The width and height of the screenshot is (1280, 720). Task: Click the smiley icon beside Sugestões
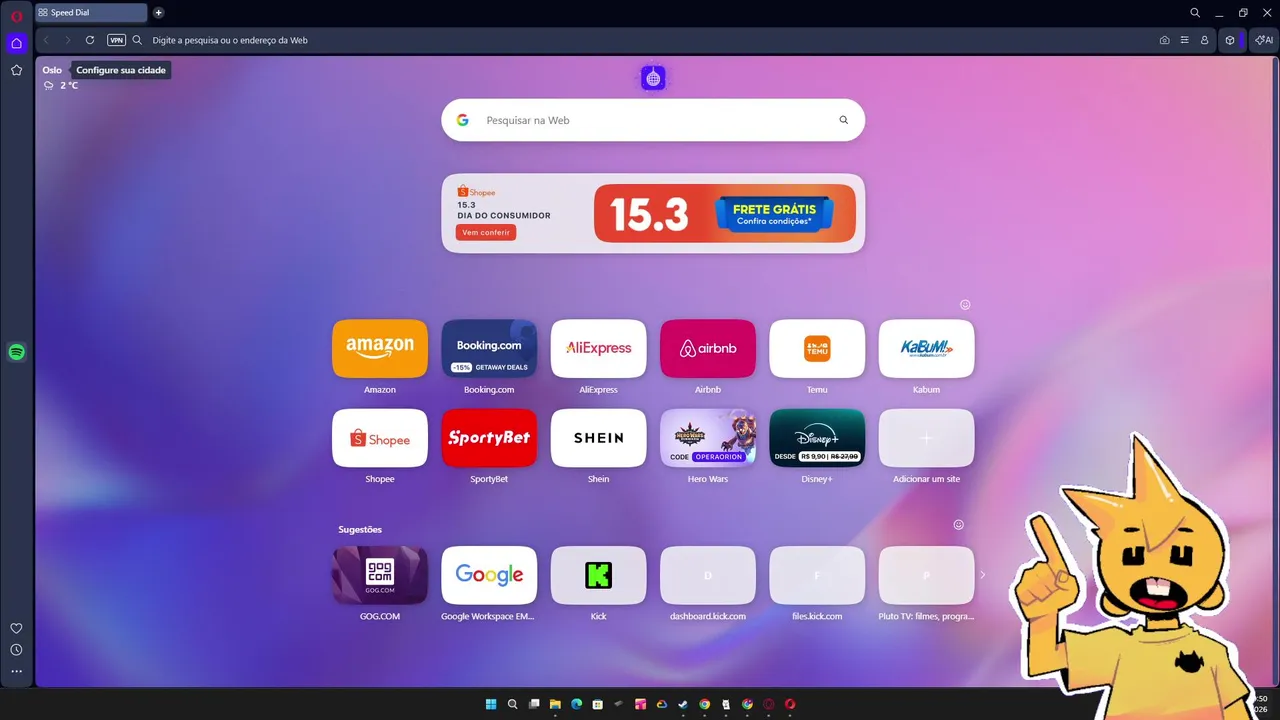(958, 524)
